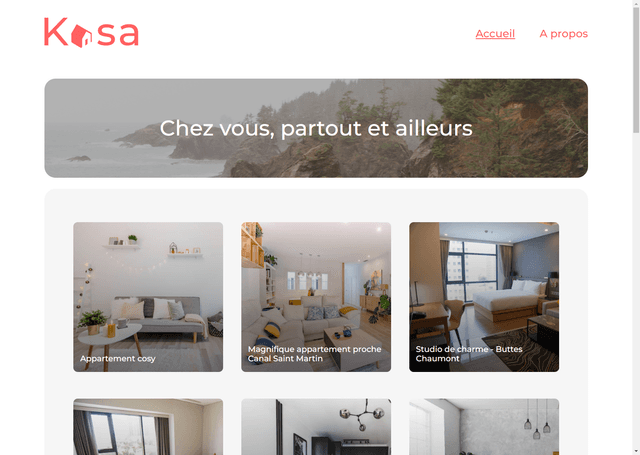Click the house icon inside the Kasa logo
The image size is (640, 455).
82,36
